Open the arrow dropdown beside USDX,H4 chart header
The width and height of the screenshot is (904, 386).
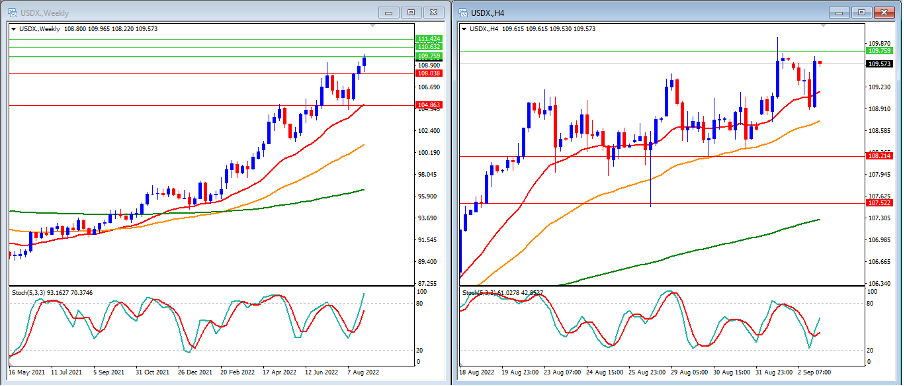click(x=464, y=28)
